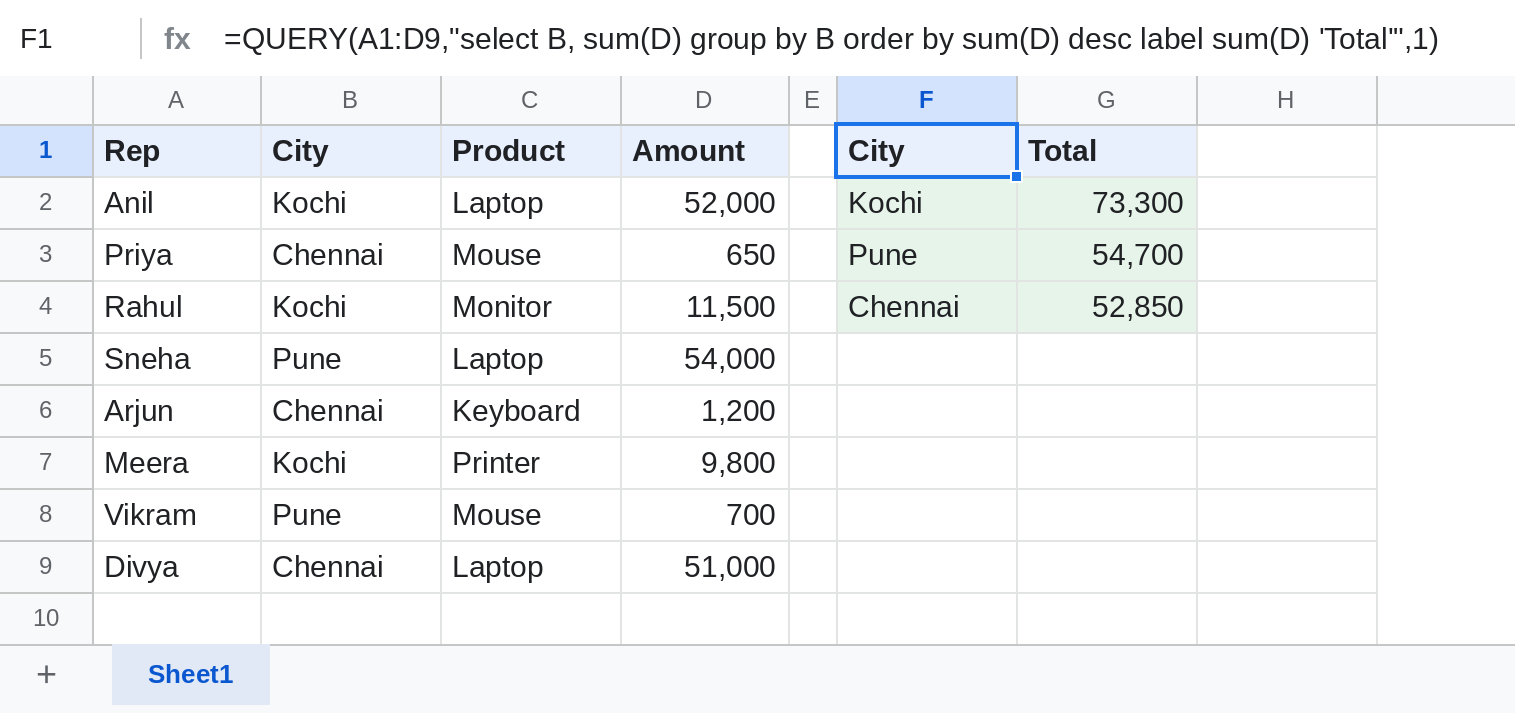Screen dimensions: 1516x714
Task: Click the cell containing "Anil"
Action: tap(177, 203)
